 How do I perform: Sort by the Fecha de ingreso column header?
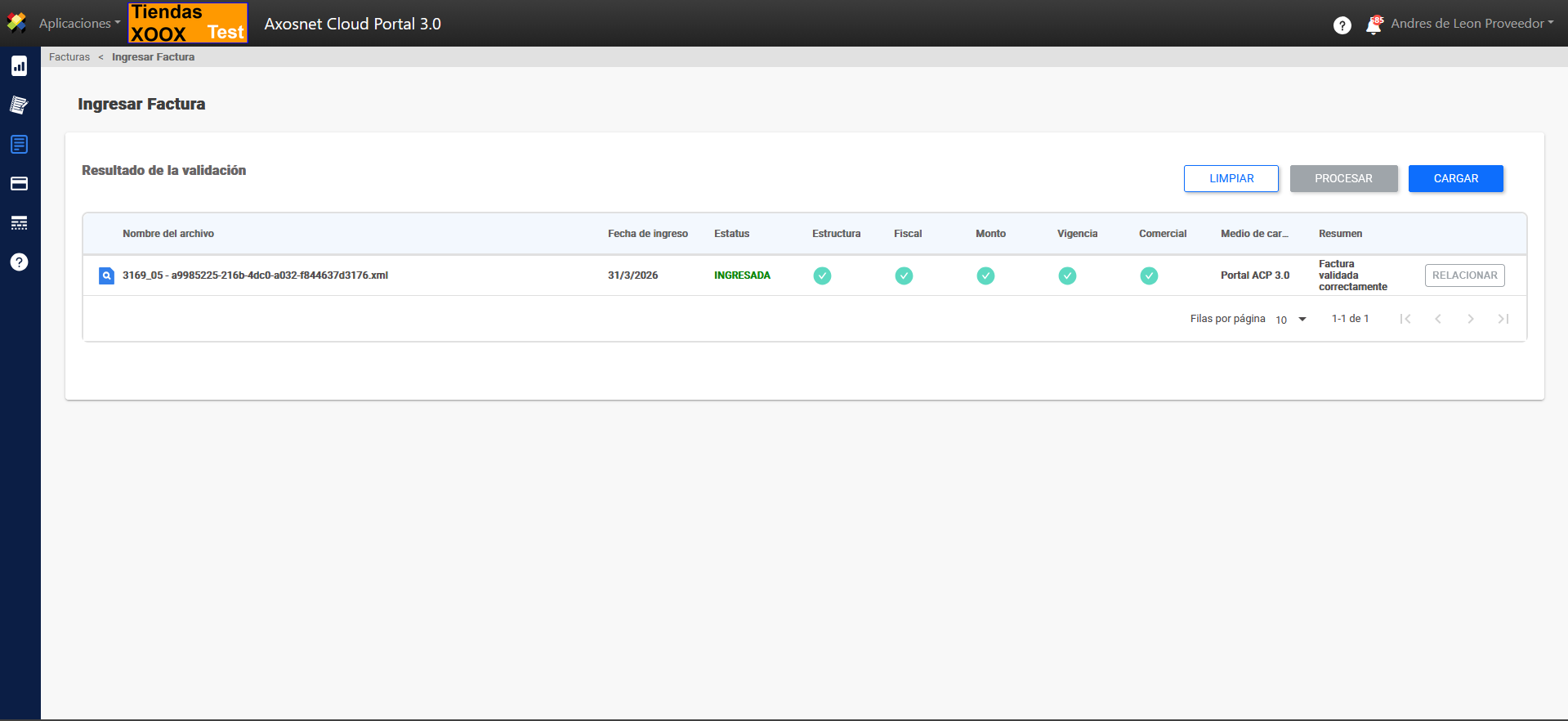click(x=647, y=234)
